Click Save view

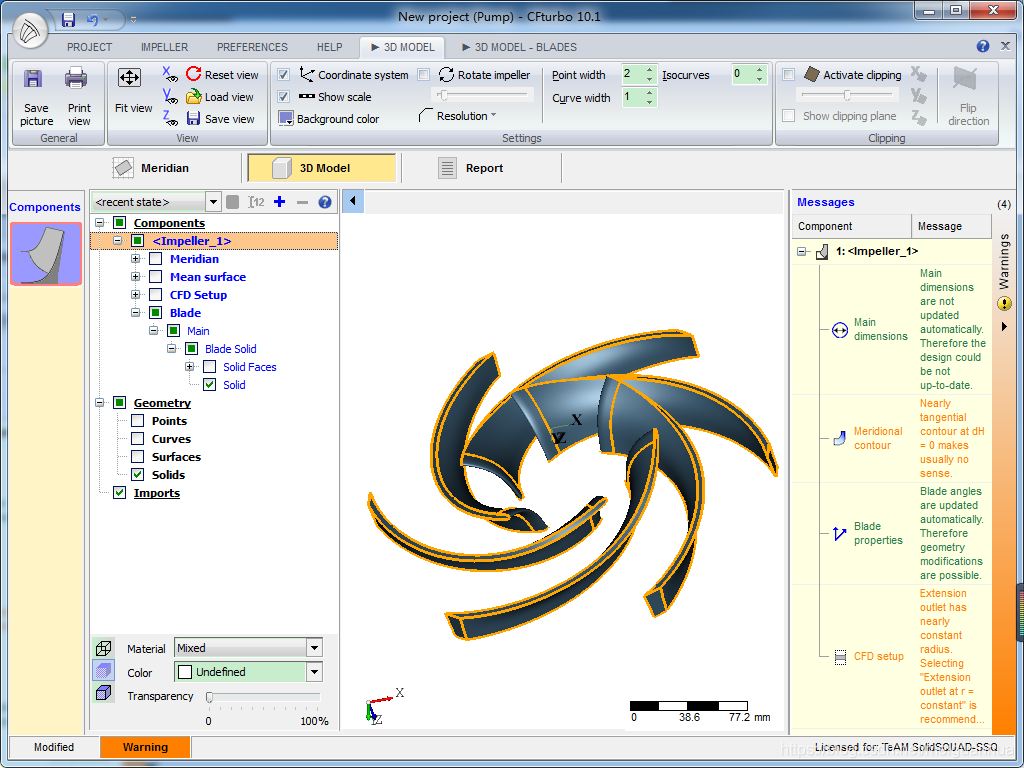[x=220, y=119]
